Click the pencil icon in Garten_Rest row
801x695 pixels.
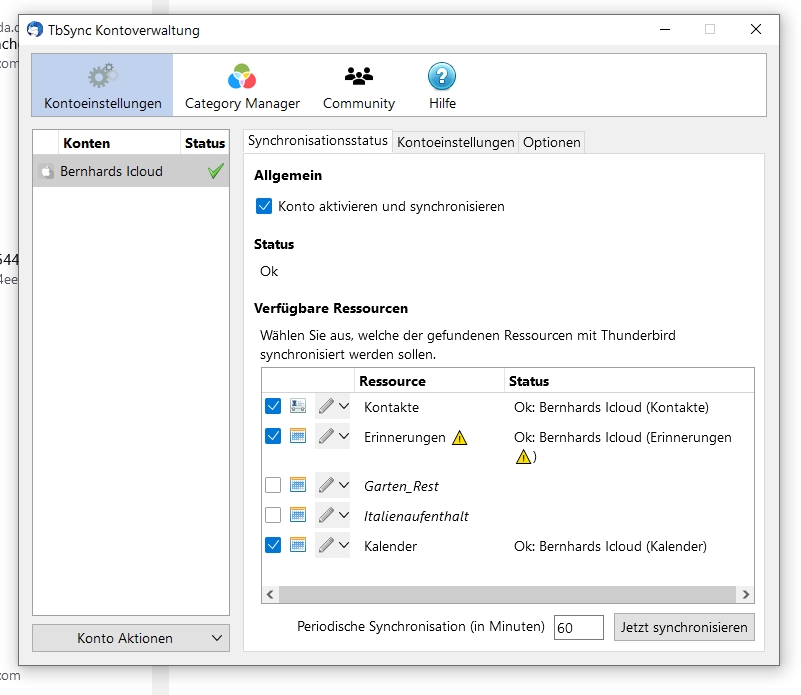point(326,484)
